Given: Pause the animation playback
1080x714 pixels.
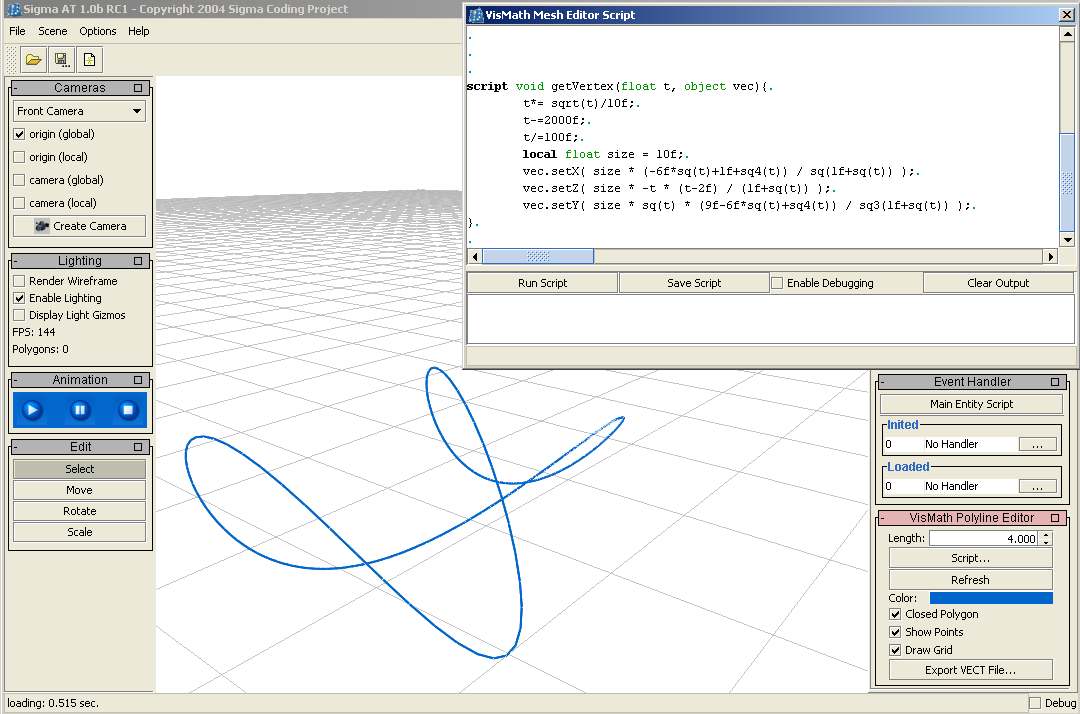Looking at the screenshot, I should [x=80, y=410].
